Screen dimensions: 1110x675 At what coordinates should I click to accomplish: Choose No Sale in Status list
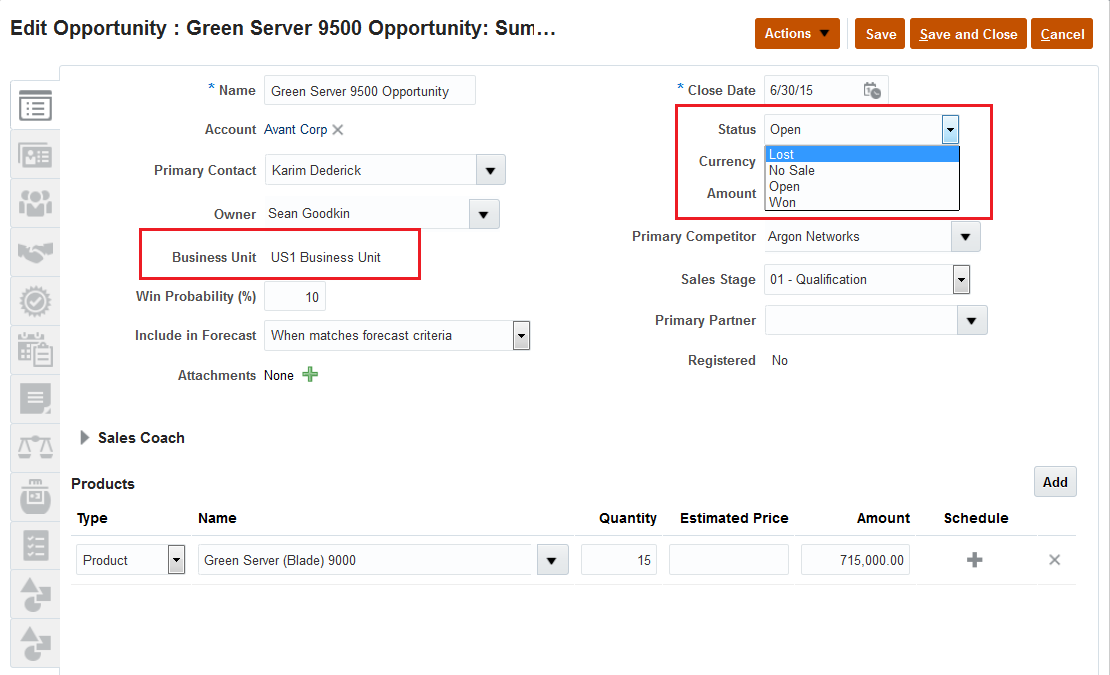(792, 170)
